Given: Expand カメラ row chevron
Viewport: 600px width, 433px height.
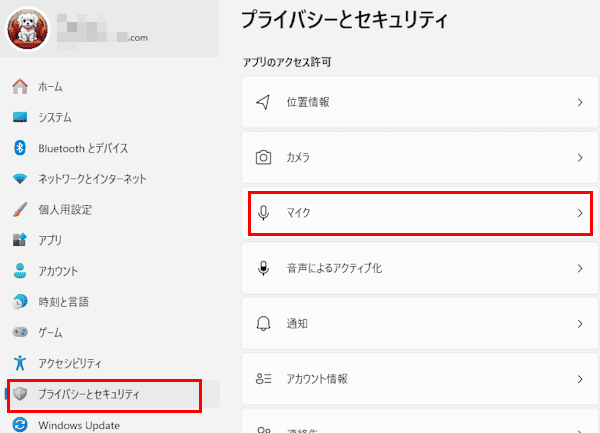Looking at the screenshot, I should (x=580, y=158).
